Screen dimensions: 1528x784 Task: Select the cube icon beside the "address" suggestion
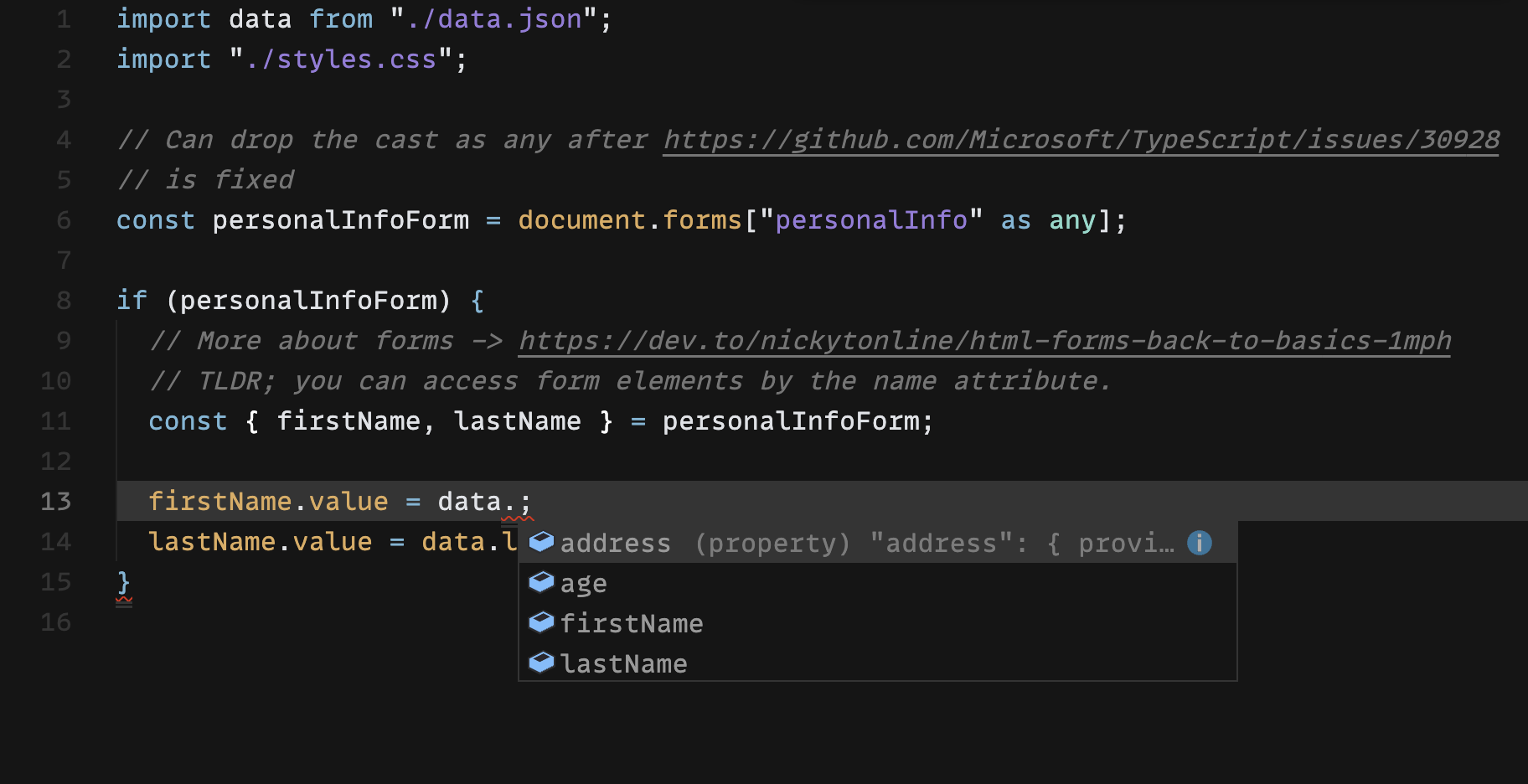[542, 542]
